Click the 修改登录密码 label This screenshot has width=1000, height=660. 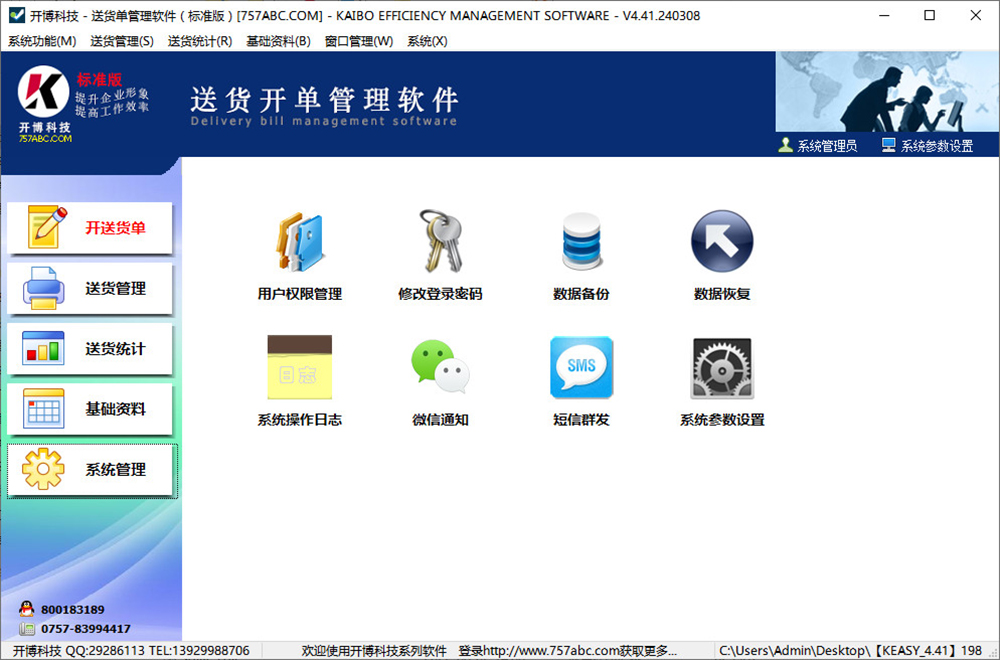pos(440,294)
